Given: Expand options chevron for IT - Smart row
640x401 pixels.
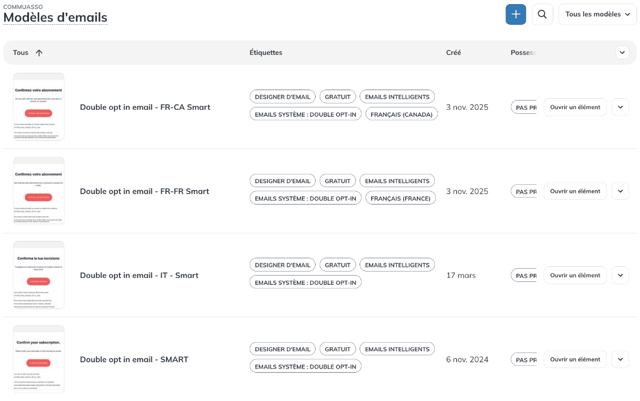Looking at the screenshot, I should pyautogui.click(x=620, y=275).
